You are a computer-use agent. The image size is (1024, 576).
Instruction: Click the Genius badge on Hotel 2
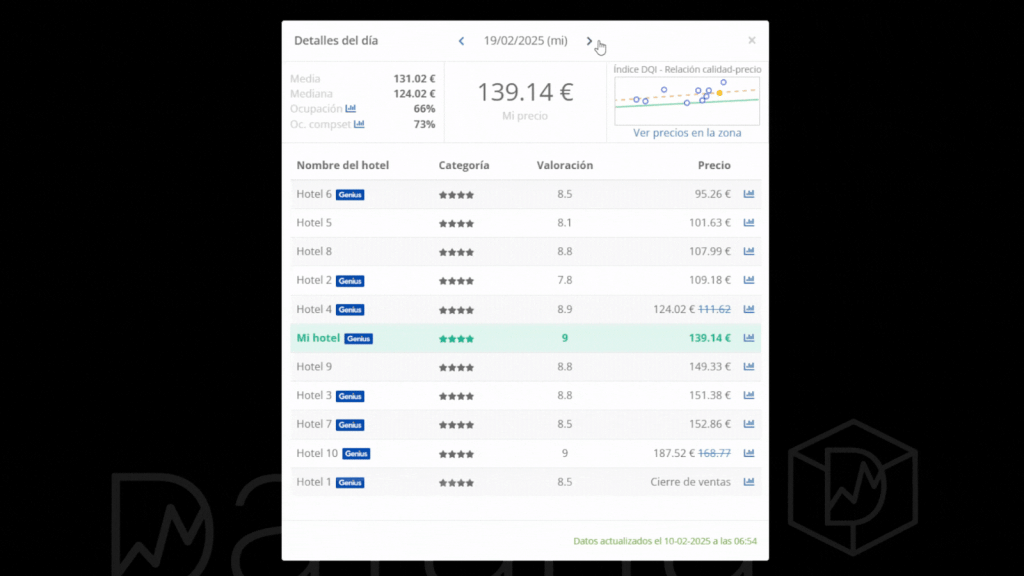click(350, 281)
